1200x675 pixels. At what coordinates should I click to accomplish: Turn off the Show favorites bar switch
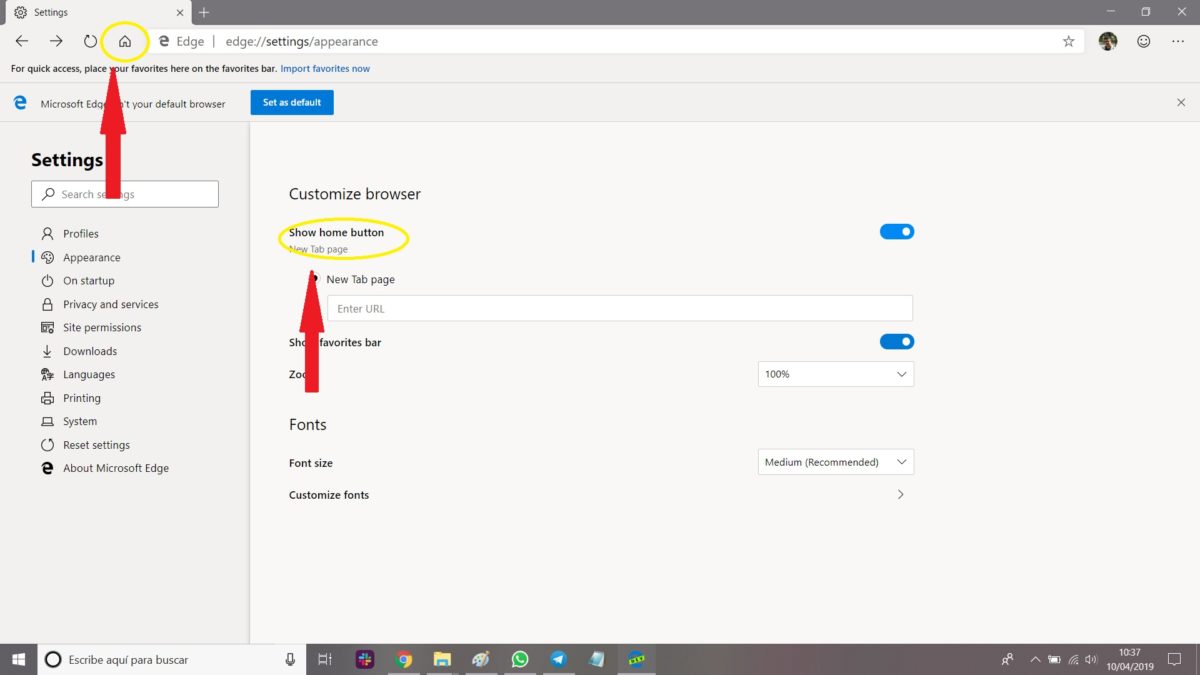[x=896, y=342]
